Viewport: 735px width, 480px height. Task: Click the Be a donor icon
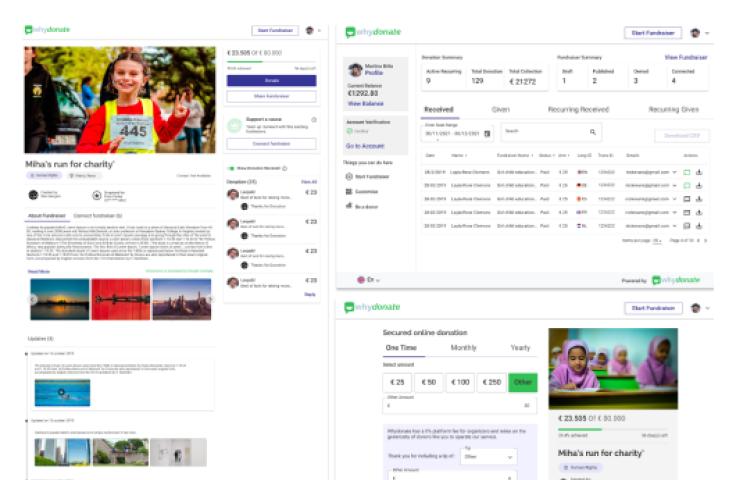coord(348,205)
